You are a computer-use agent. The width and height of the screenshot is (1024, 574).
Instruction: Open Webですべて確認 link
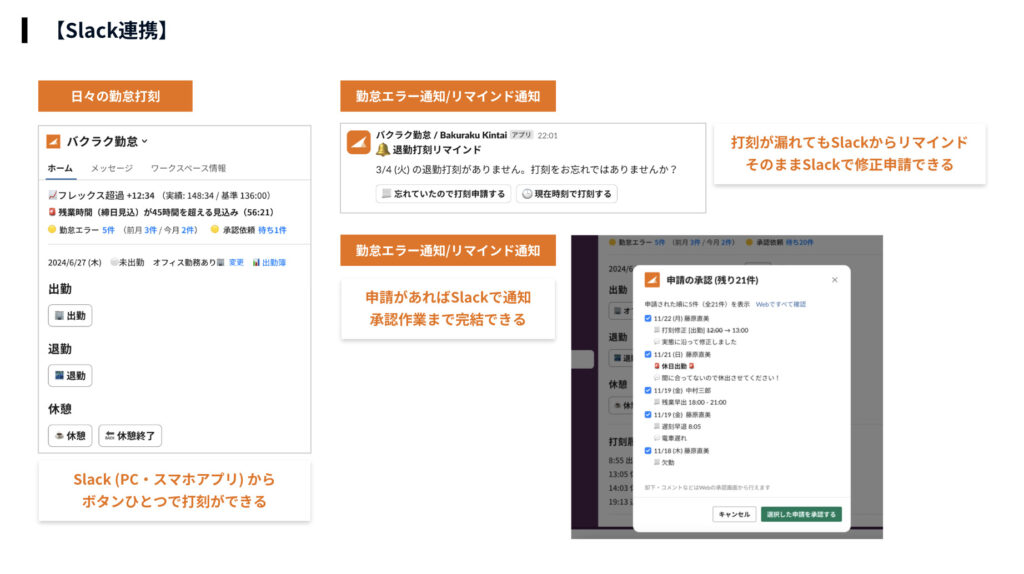780,304
